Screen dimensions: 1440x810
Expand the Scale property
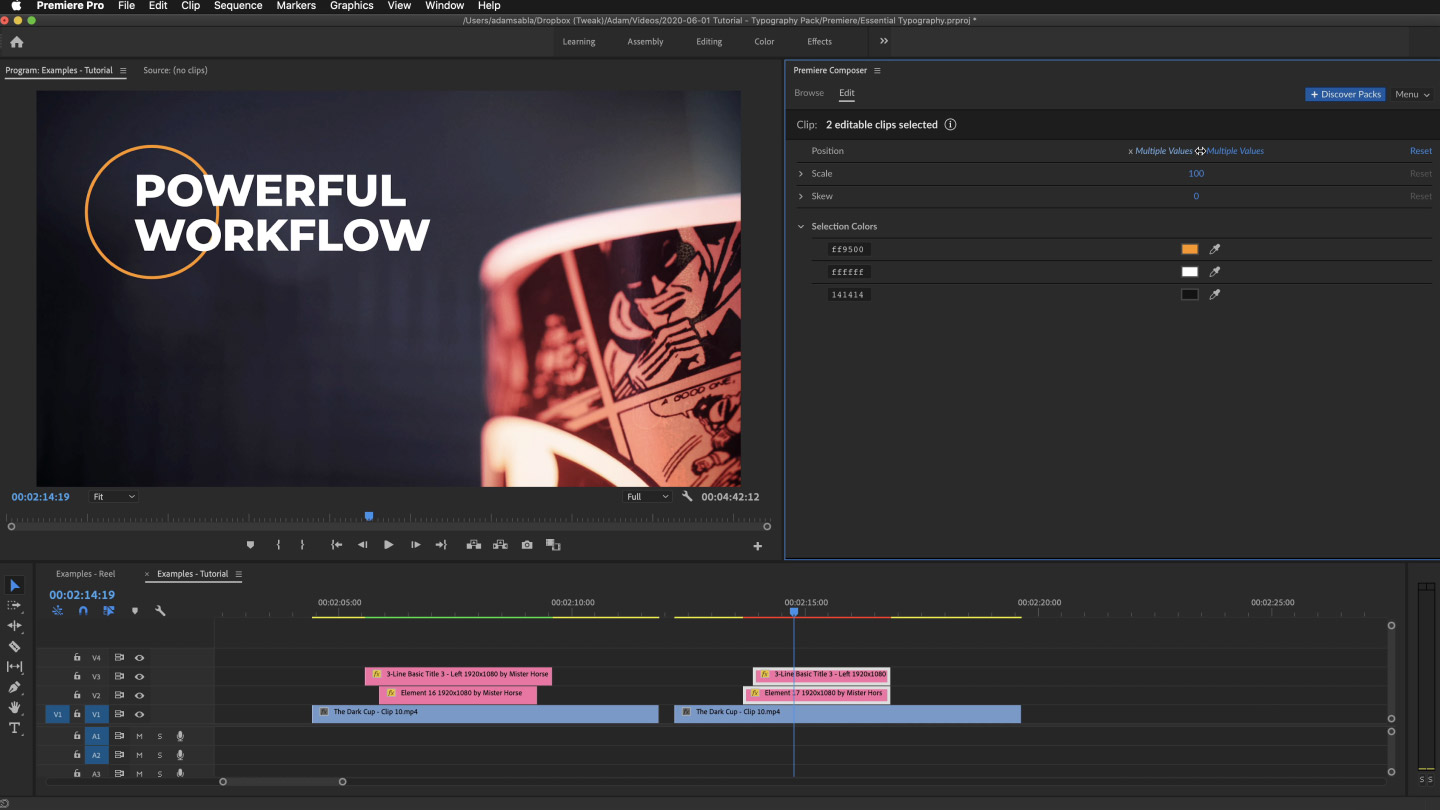[801, 174]
